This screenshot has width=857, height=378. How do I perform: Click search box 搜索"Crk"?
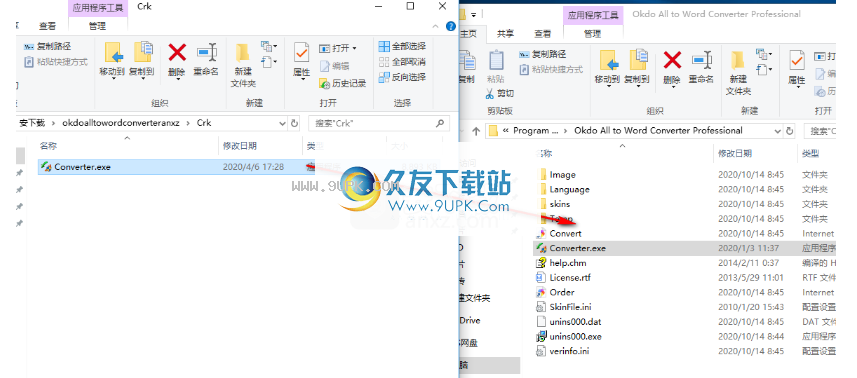coord(379,123)
